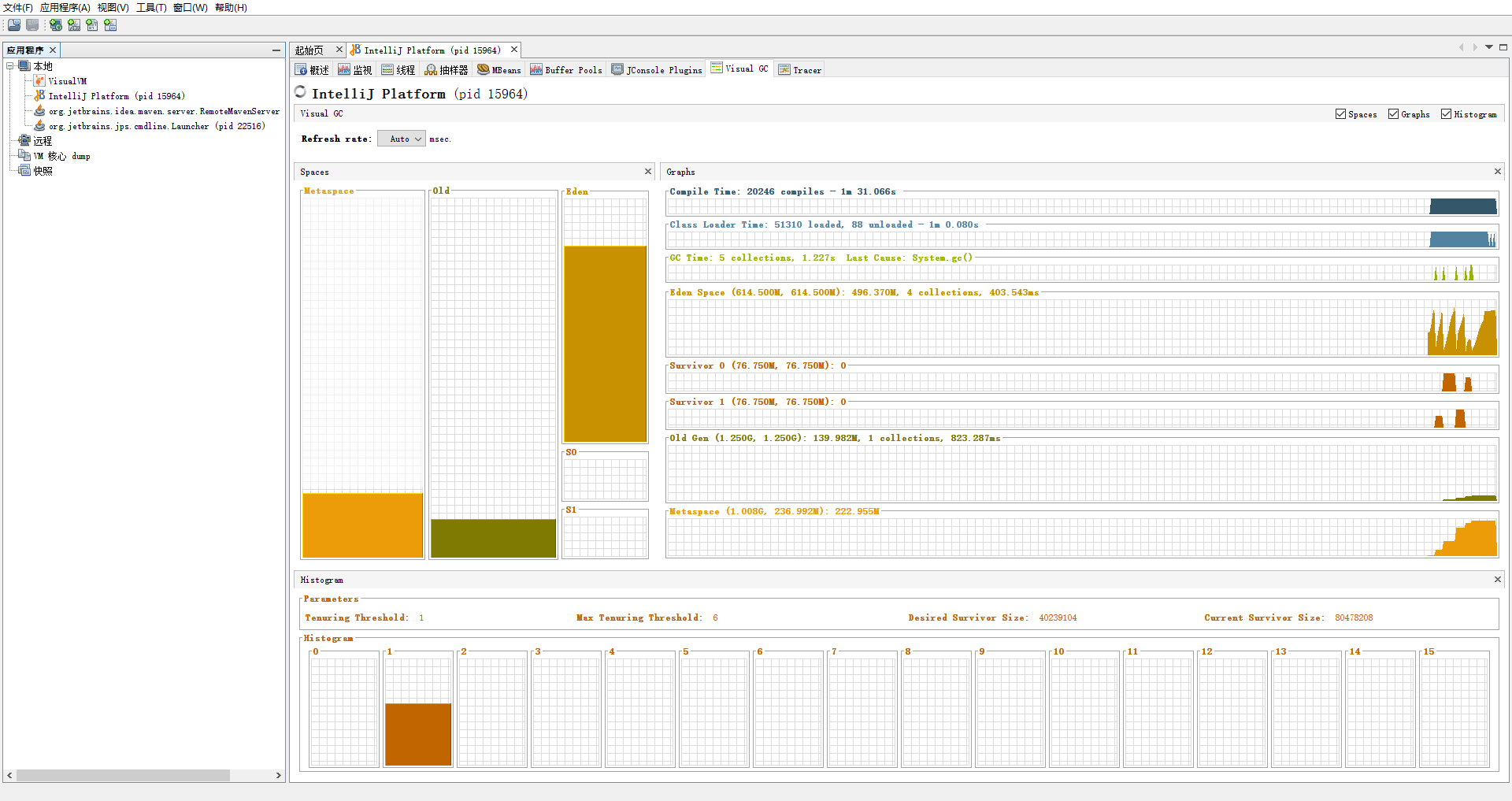The height and width of the screenshot is (801, 1512).
Task: Close the 起始页 tab
Action: [339, 50]
